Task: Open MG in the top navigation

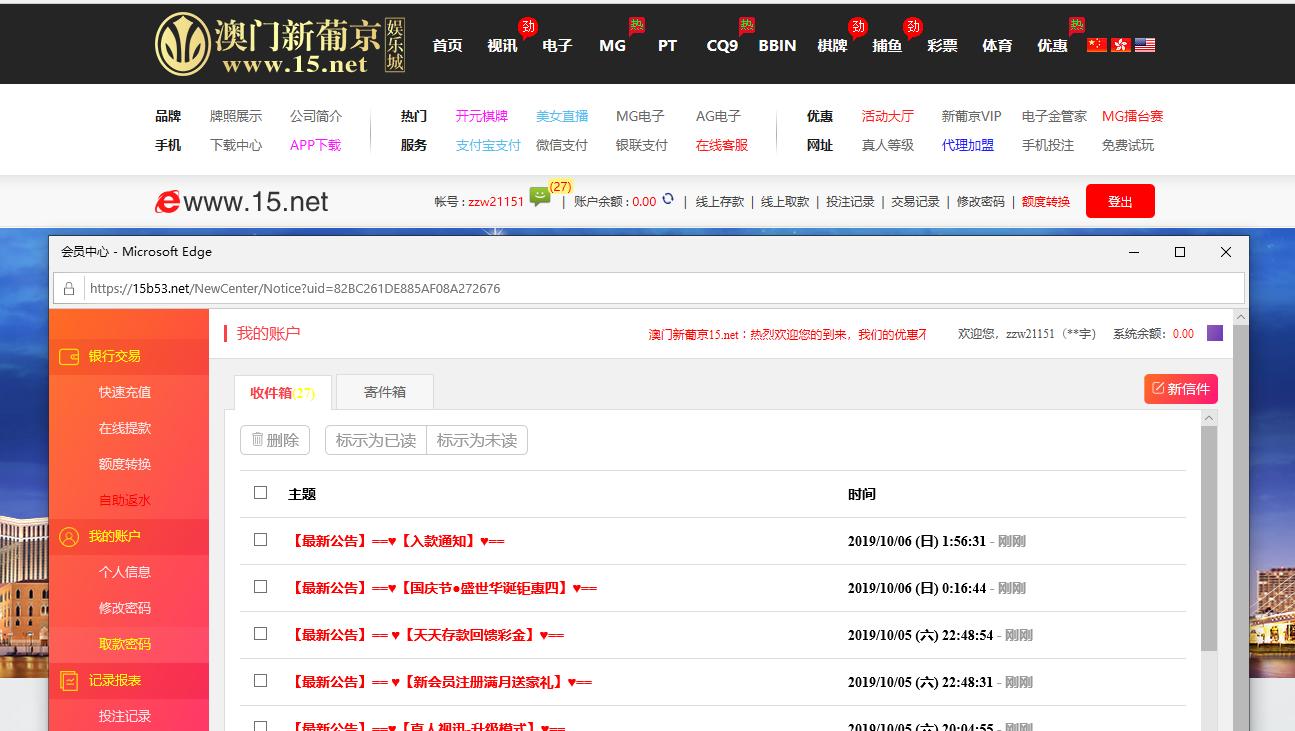Action: pos(612,45)
